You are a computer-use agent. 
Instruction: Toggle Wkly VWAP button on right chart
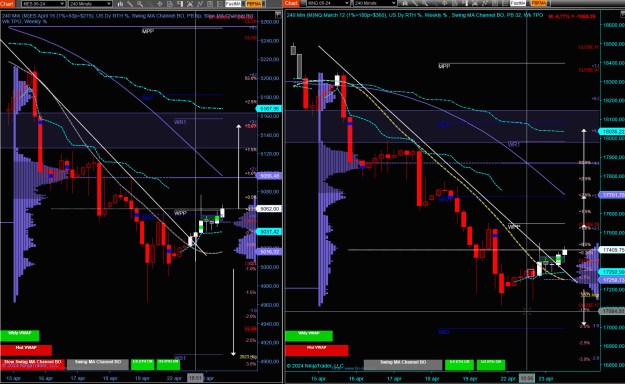[309, 336]
